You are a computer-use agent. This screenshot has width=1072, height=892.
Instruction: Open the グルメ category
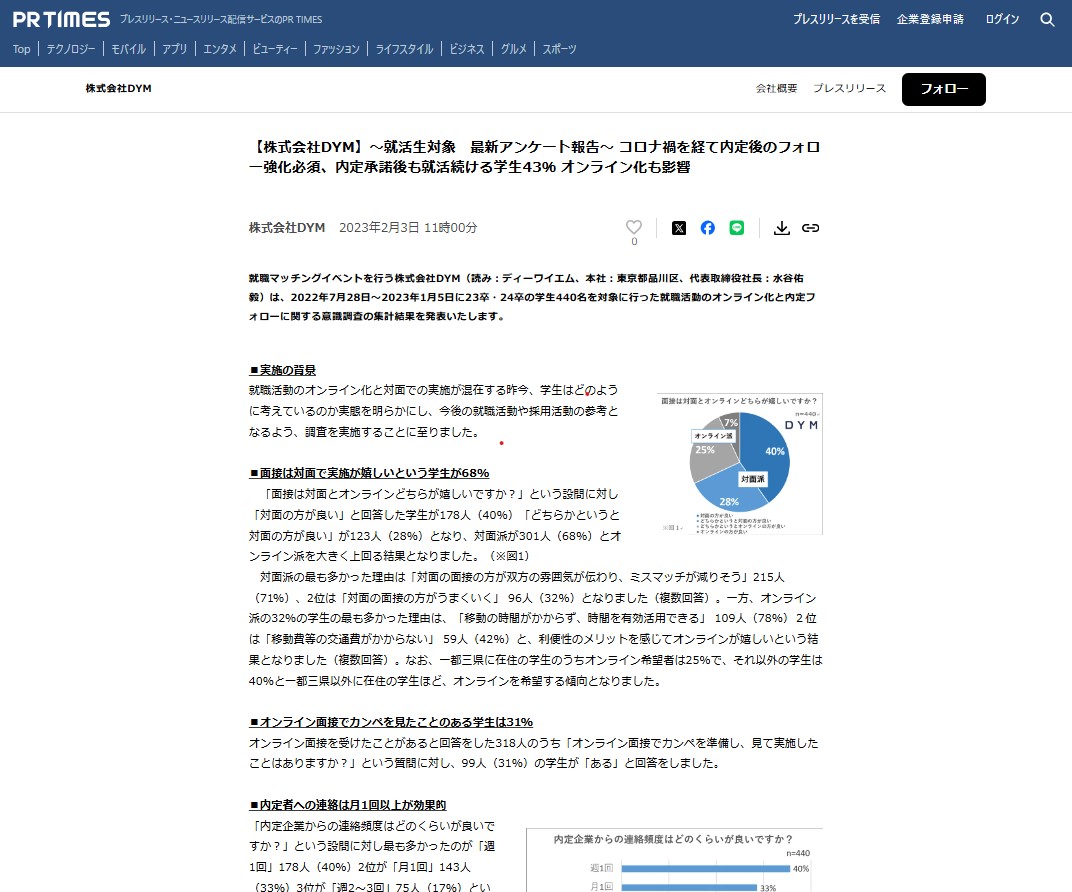tap(514, 49)
